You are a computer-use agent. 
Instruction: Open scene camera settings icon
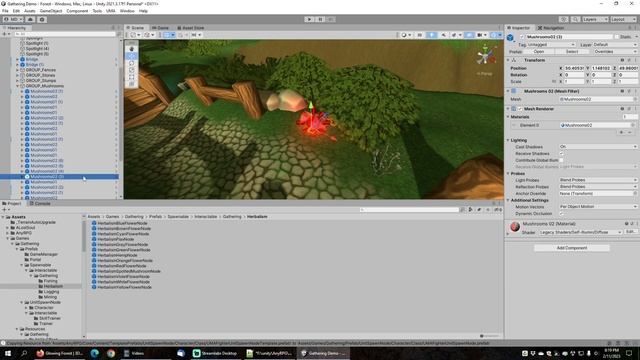(x=481, y=35)
